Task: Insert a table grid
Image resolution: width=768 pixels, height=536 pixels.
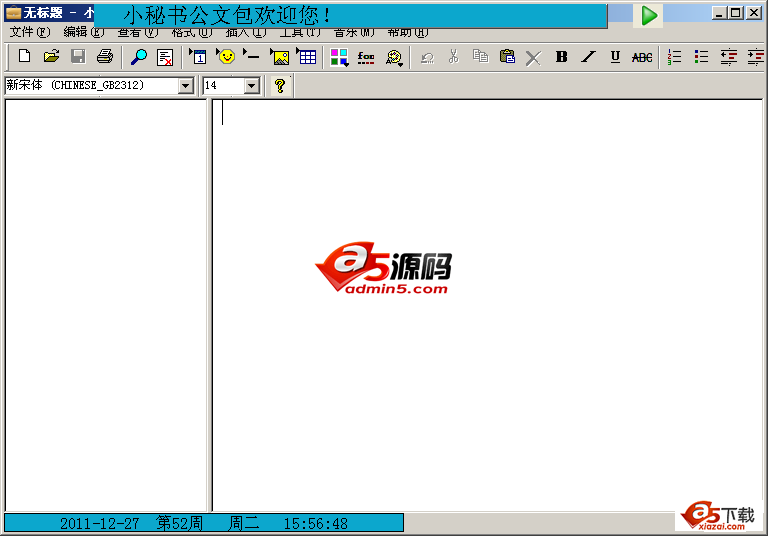Action: click(307, 57)
